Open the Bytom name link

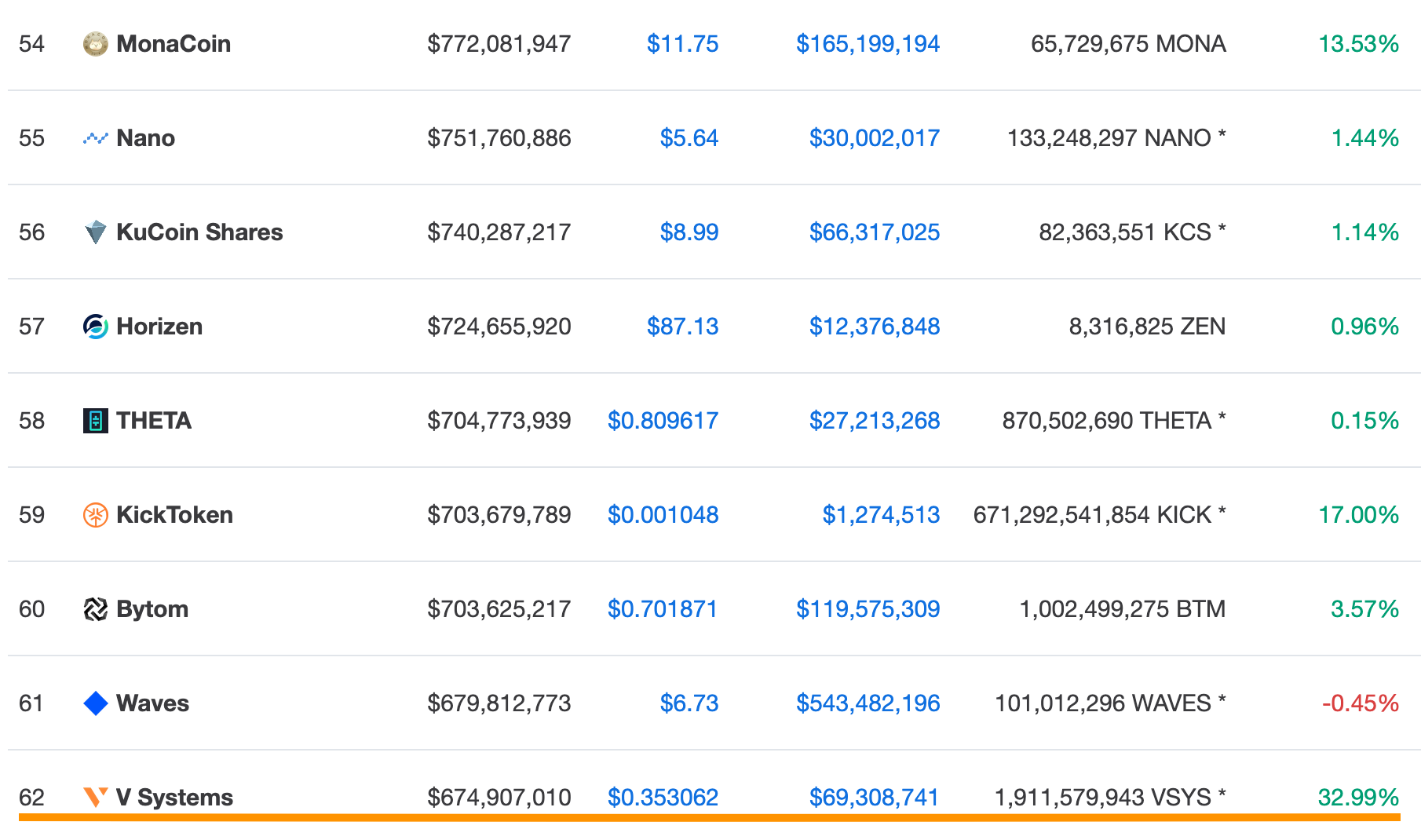tap(152, 609)
